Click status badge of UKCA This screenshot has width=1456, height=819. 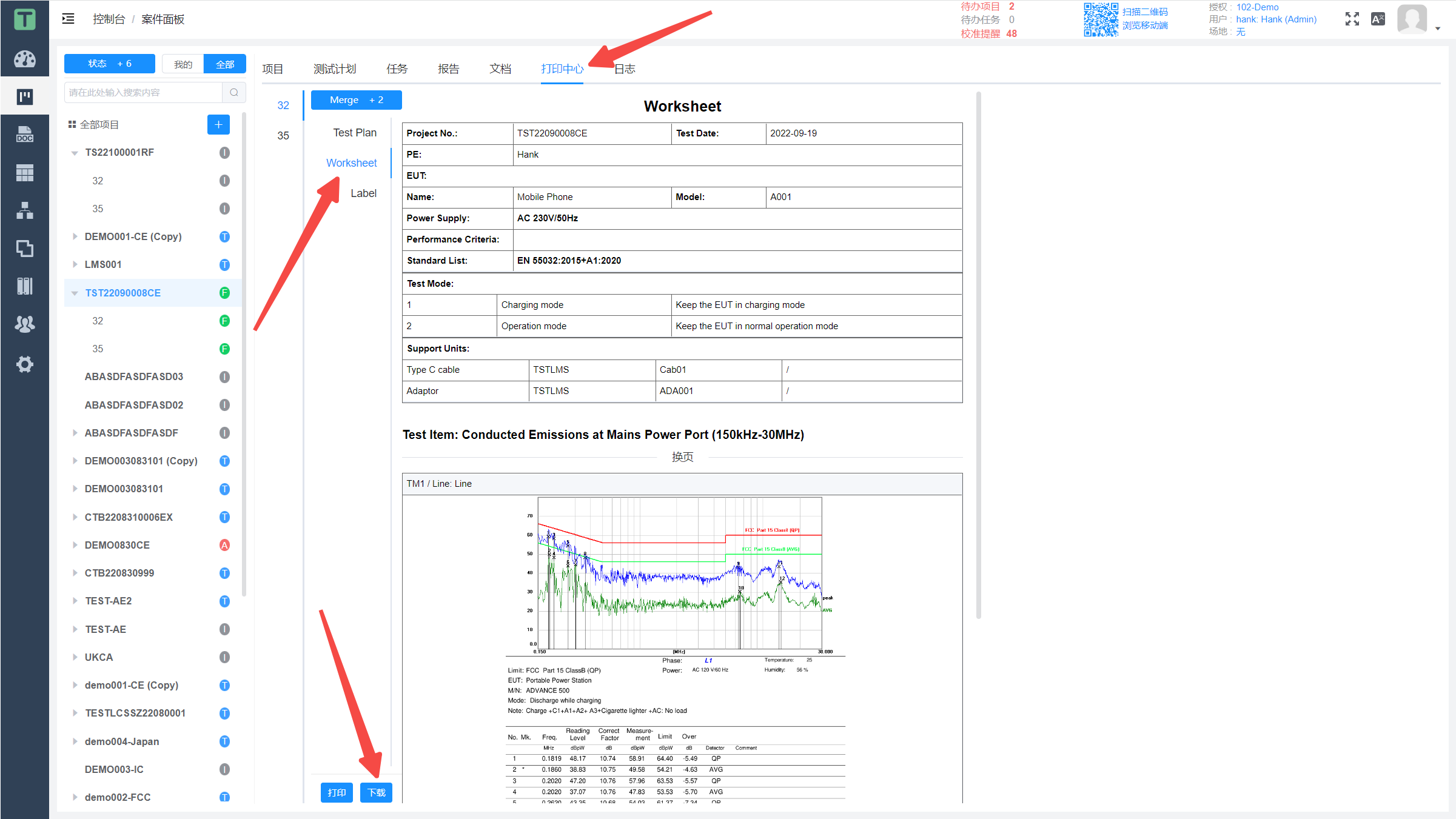(x=224, y=657)
